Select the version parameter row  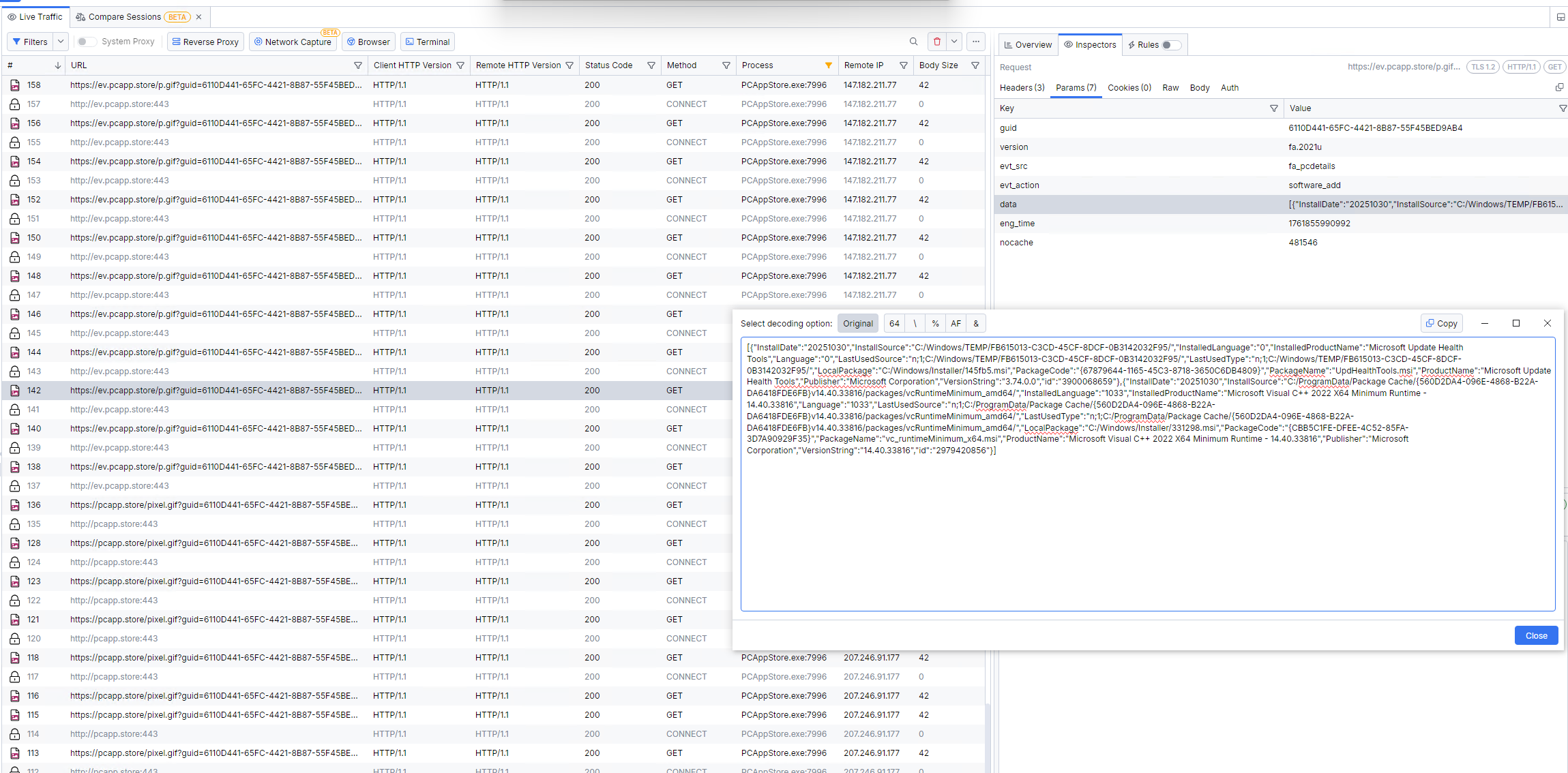(x=1281, y=147)
